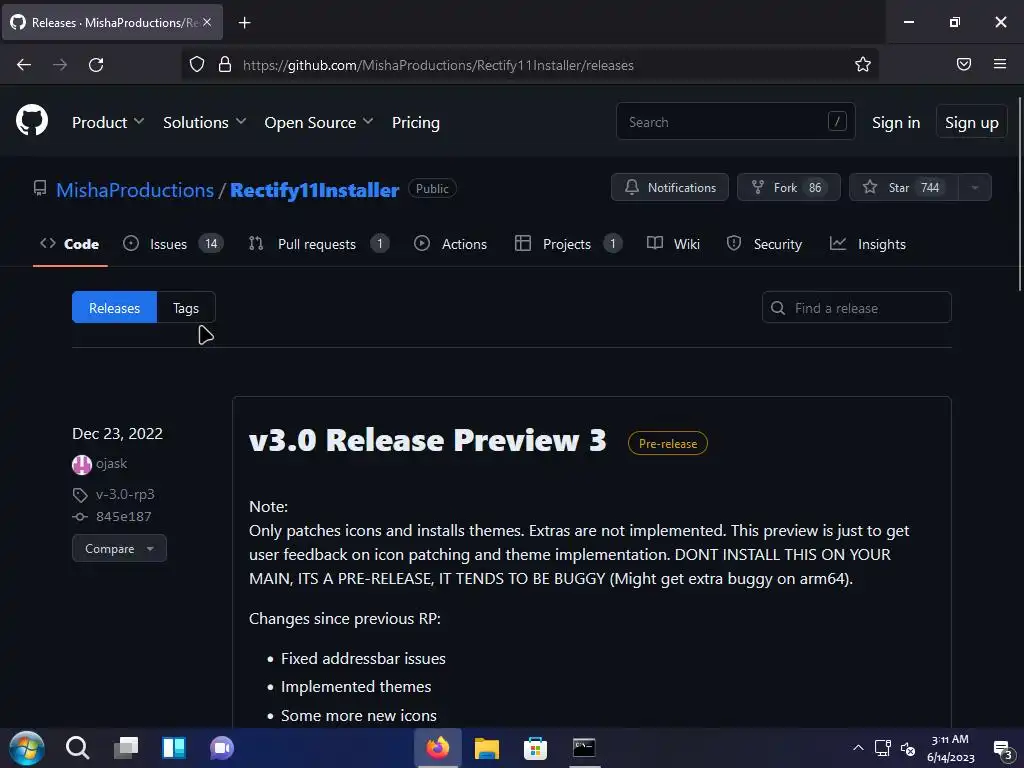This screenshot has height=768, width=1024.
Task: Open the v-3.0-rp3 tag link
Action: coord(125,494)
